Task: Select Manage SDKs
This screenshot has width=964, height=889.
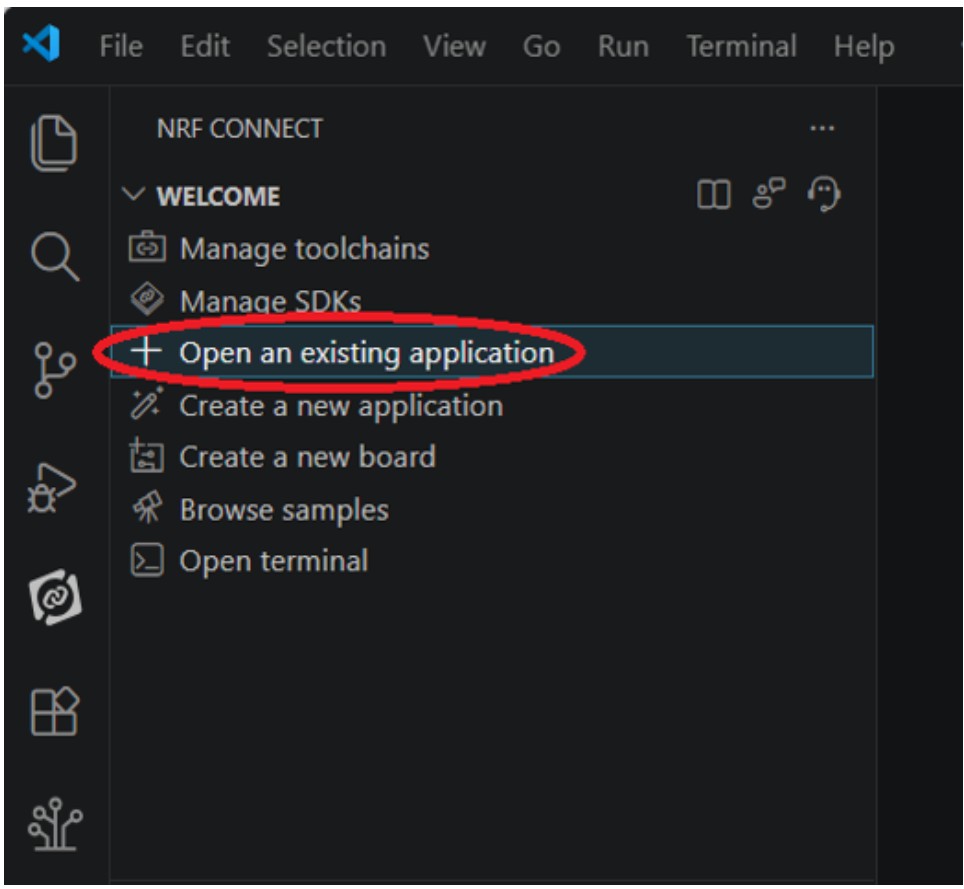Action: [492, 301]
